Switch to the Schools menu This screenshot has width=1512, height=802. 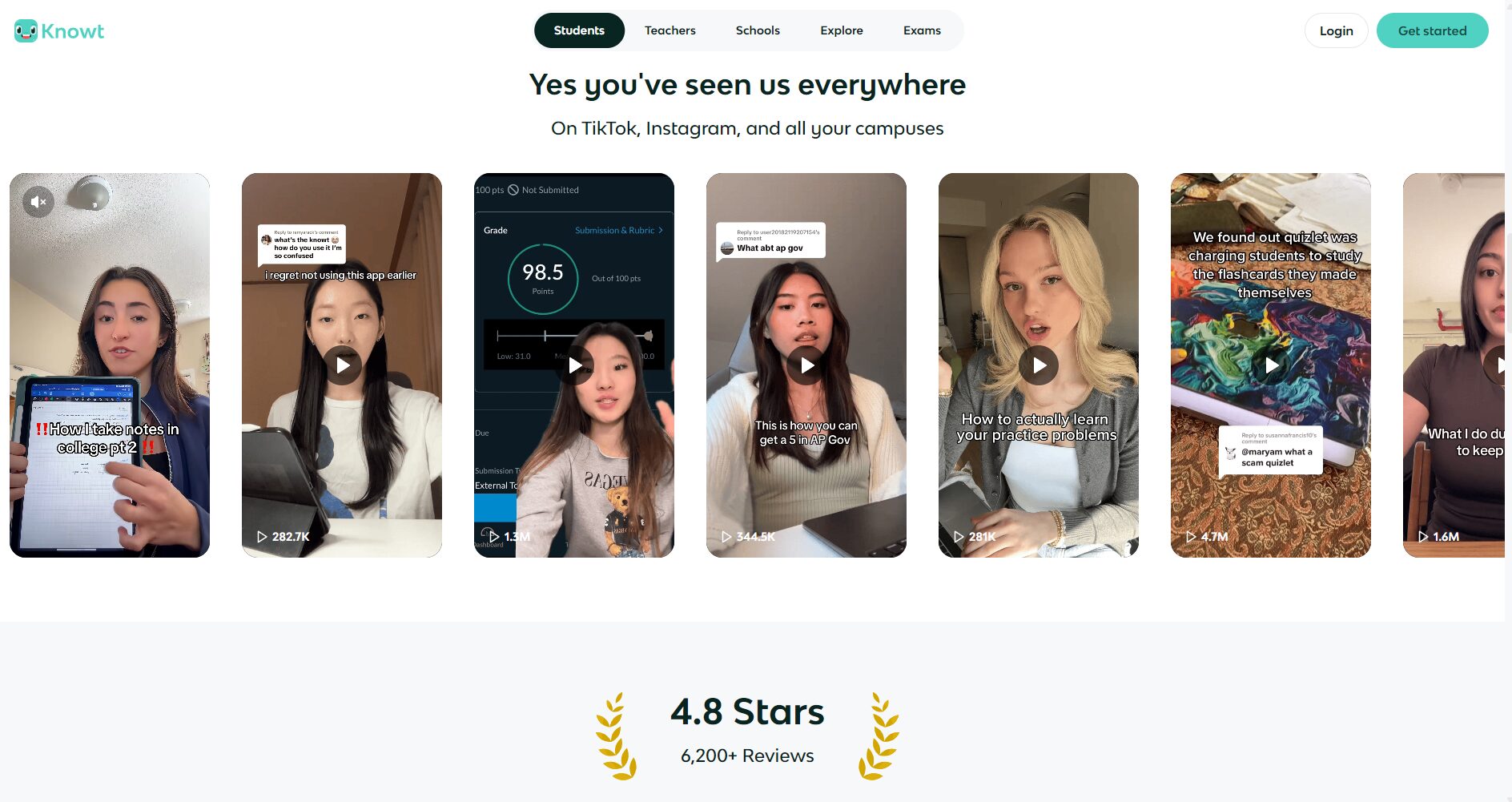point(758,30)
